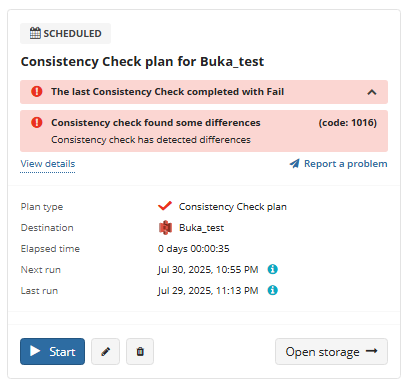408x385 pixels.
Task: Click the Next run date value
Action: coord(208,270)
